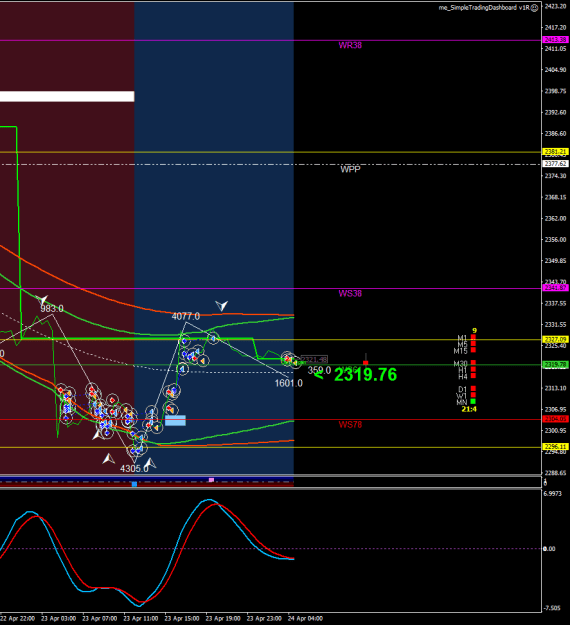Screen dimensions: 570x625
Task: Select the down arrow above the 4077.0 swing
Action: 222,306
